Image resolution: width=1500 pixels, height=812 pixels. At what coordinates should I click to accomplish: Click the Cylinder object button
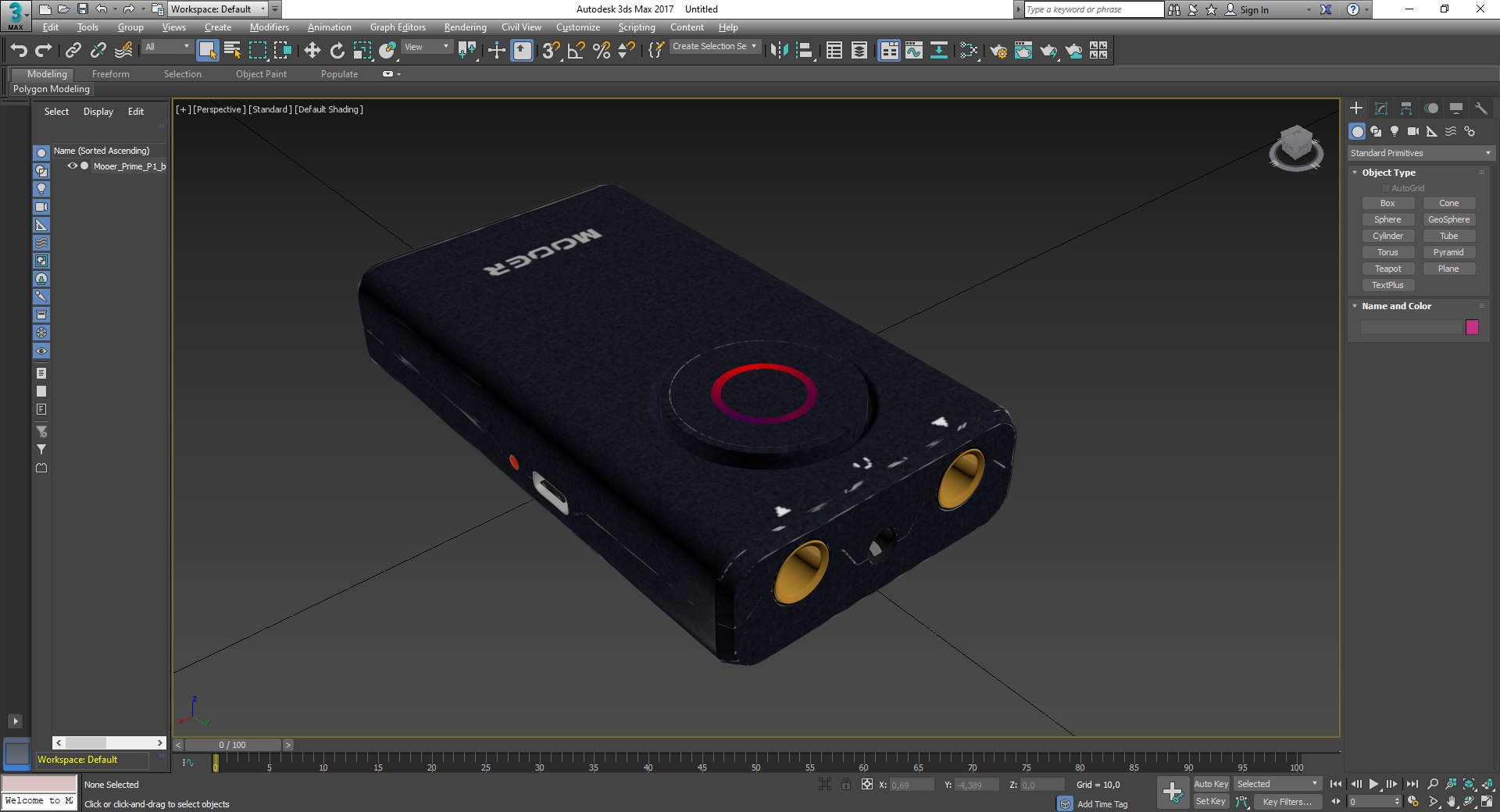click(1387, 236)
